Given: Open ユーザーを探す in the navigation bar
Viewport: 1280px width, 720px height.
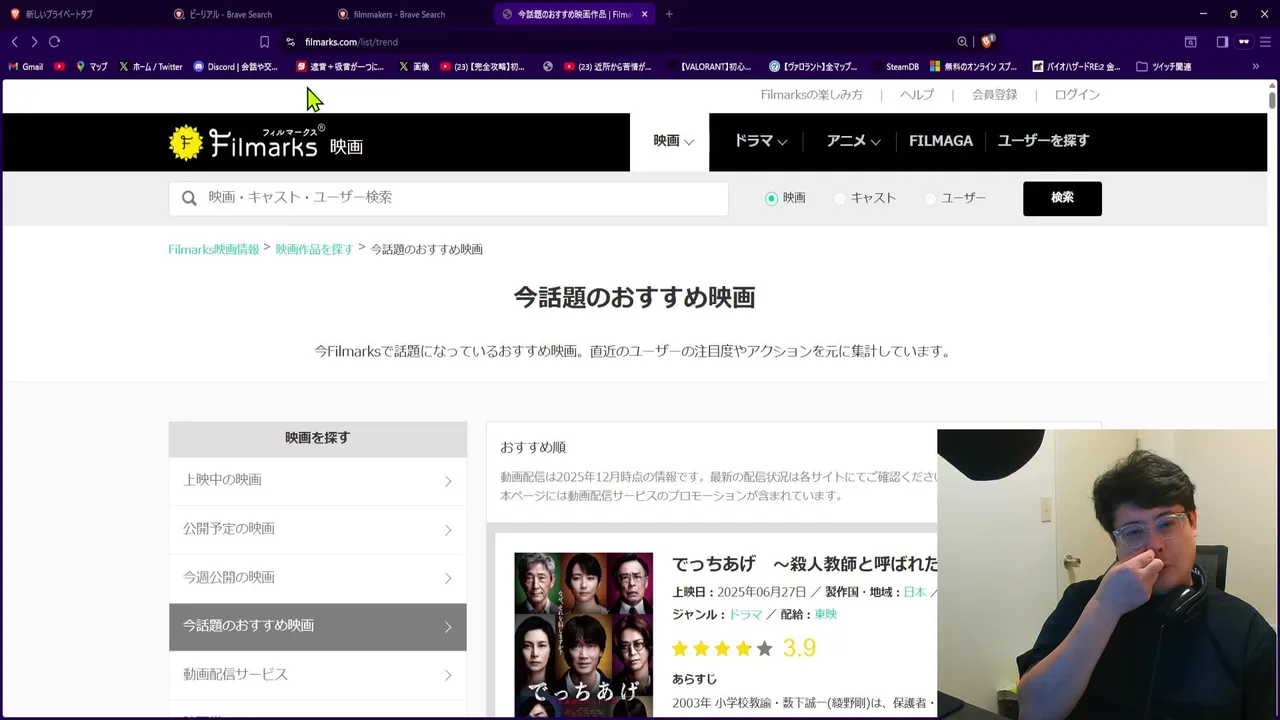Looking at the screenshot, I should click(x=1043, y=141).
